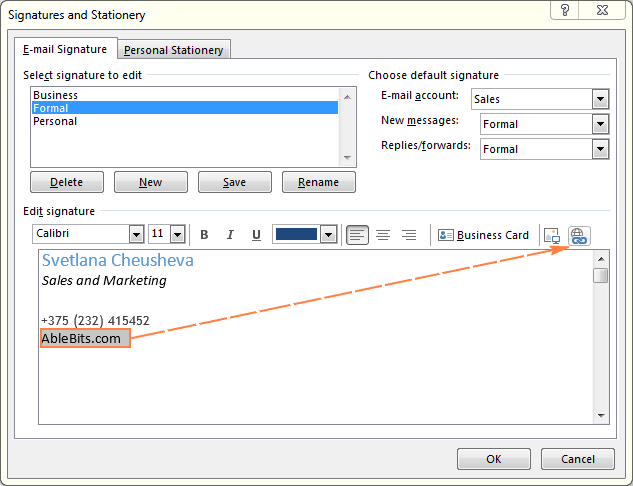Toggle Bold formatting in signature editor
The width and height of the screenshot is (633, 486).
click(x=204, y=235)
